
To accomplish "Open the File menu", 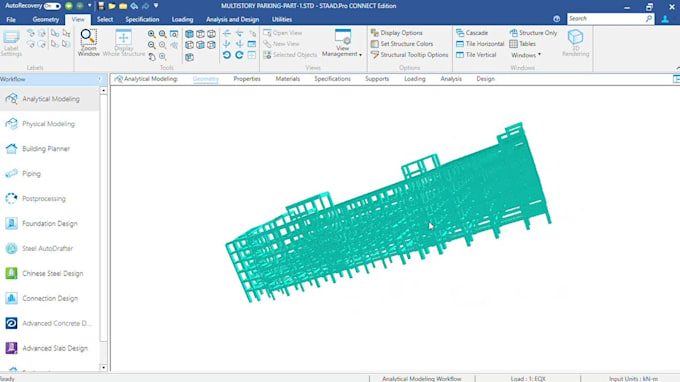I will [11, 20].
